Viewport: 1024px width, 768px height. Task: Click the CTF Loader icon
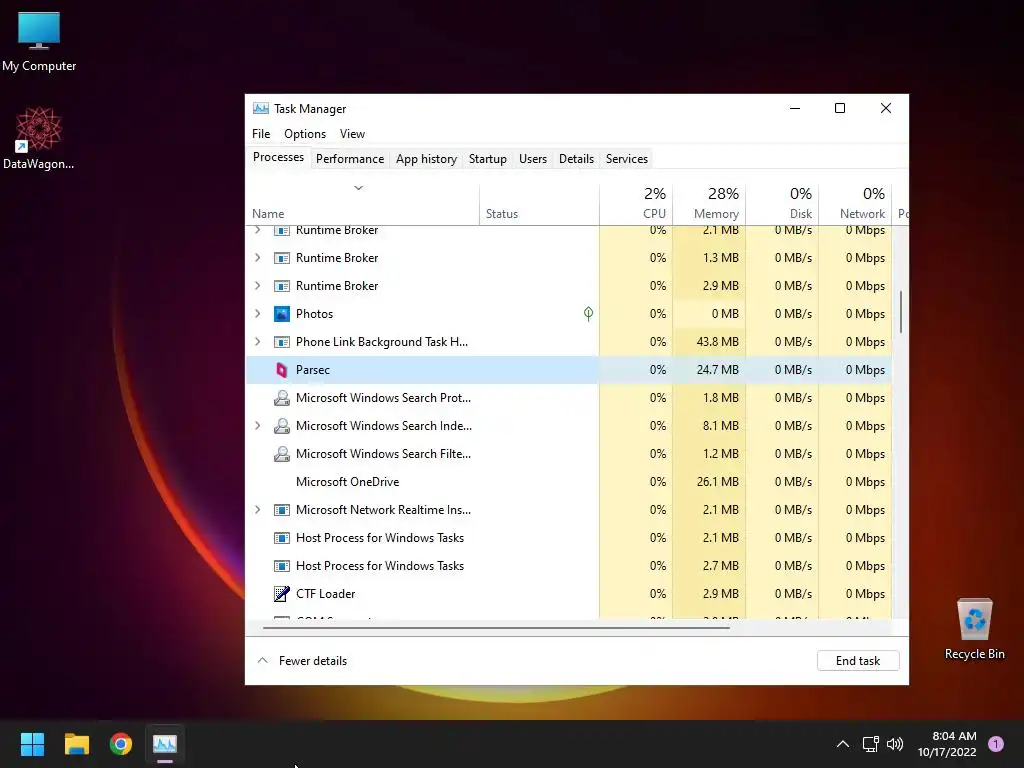point(281,594)
